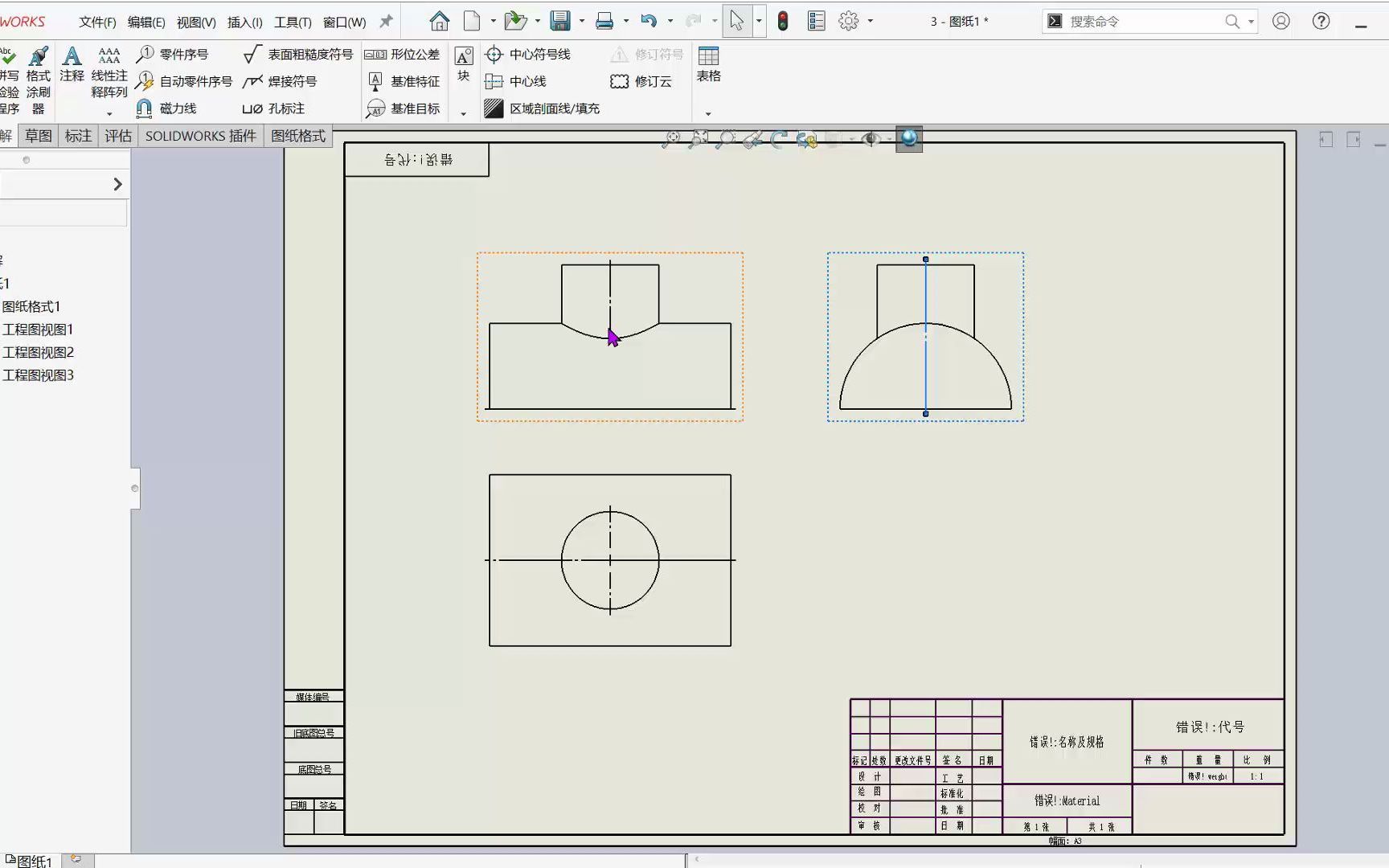The height and width of the screenshot is (868, 1389).
Task: Create a new document with the blank page icon
Action: [x=472, y=21]
